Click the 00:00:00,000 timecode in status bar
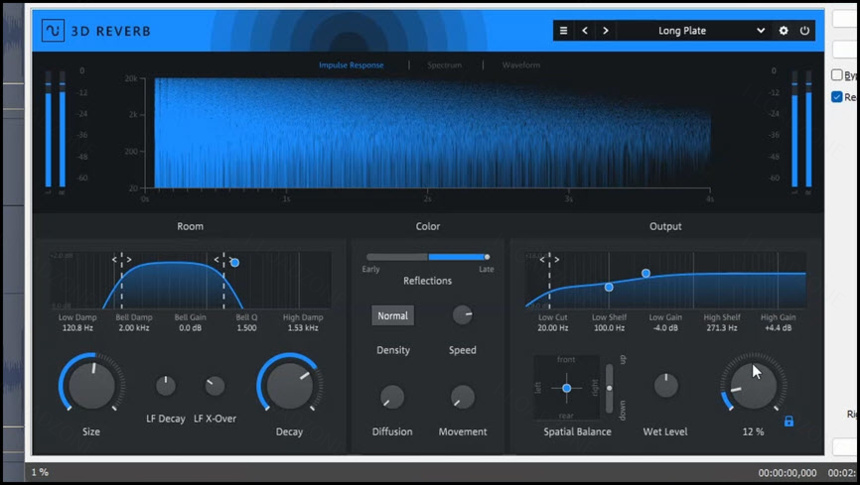Screen dimensions: 860x485 click(787, 472)
